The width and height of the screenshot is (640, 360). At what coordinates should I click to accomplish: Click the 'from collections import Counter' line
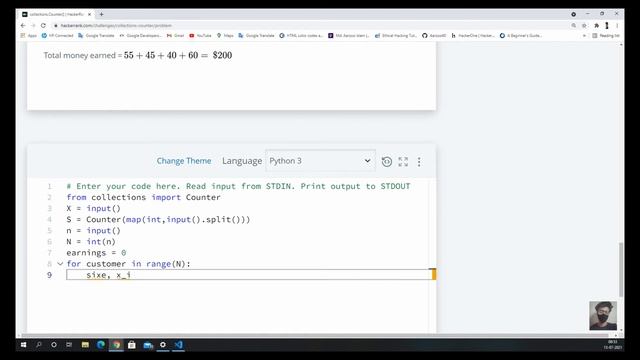tap(143, 197)
